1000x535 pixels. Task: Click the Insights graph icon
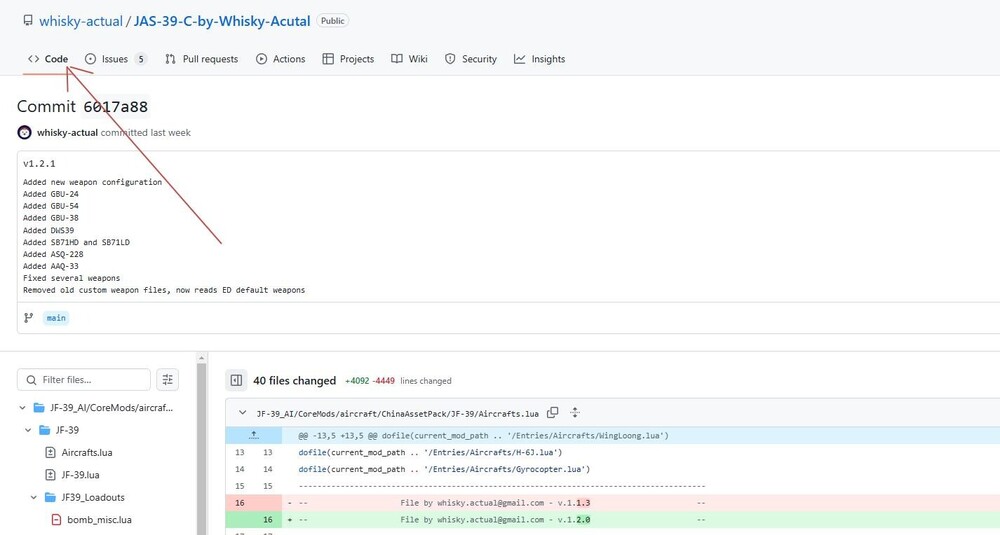click(520, 59)
